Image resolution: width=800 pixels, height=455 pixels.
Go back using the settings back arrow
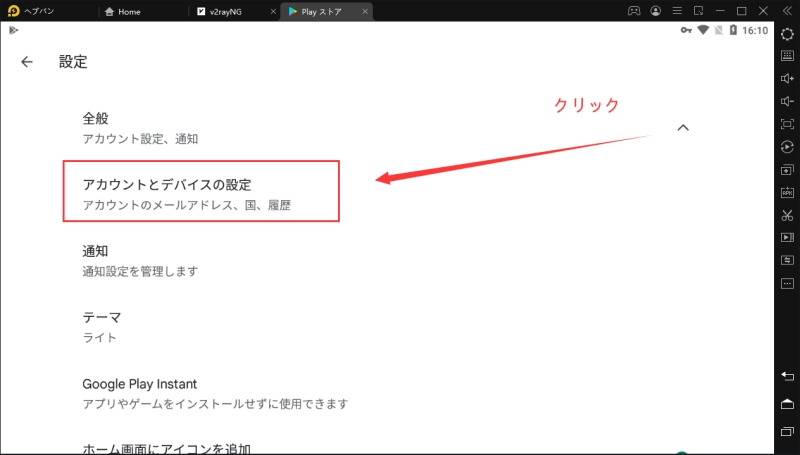27,62
